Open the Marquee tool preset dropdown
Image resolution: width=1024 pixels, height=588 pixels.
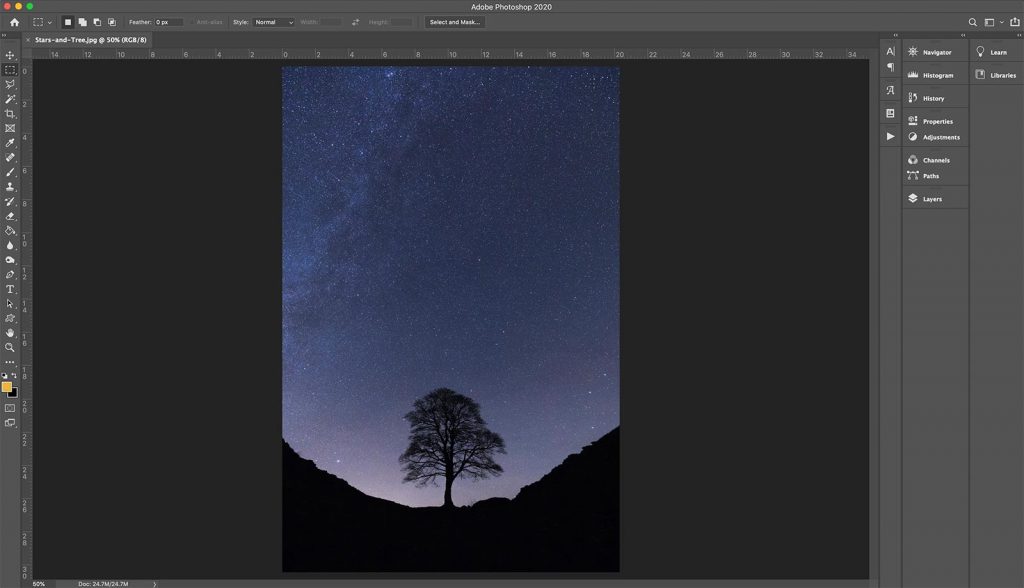48,21
